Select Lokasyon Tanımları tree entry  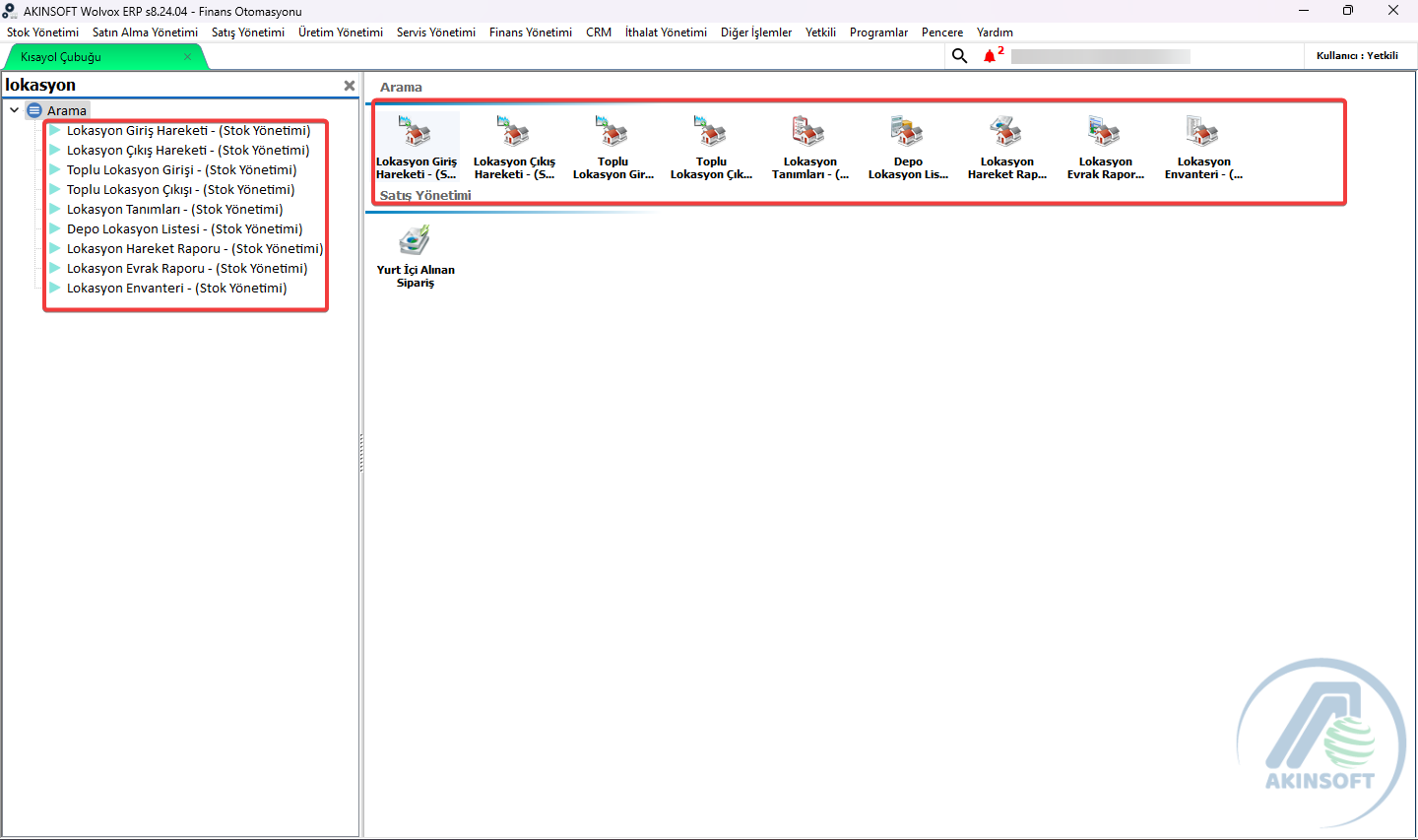tap(174, 209)
